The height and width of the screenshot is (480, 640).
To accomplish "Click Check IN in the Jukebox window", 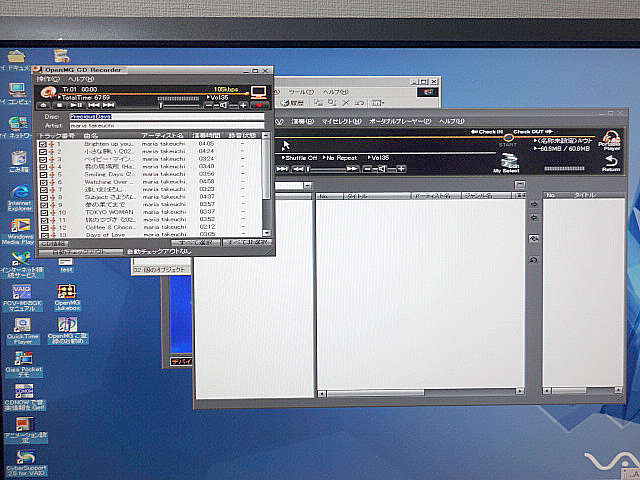I will click(487, 132).
